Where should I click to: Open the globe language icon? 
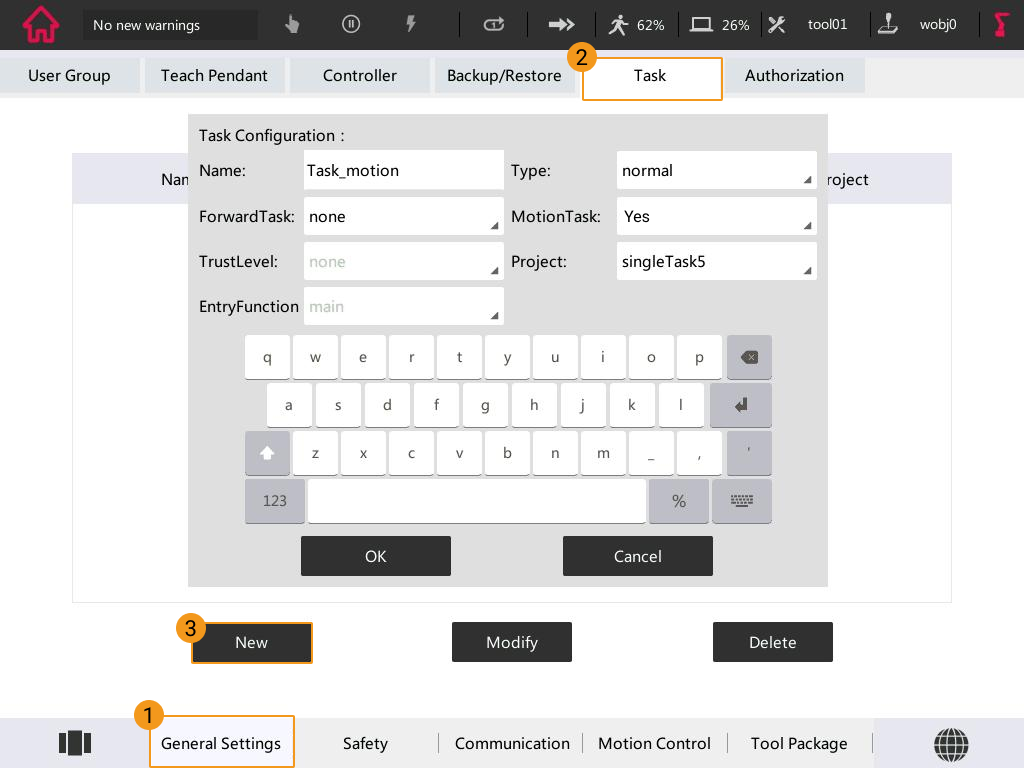coord(951,743)
